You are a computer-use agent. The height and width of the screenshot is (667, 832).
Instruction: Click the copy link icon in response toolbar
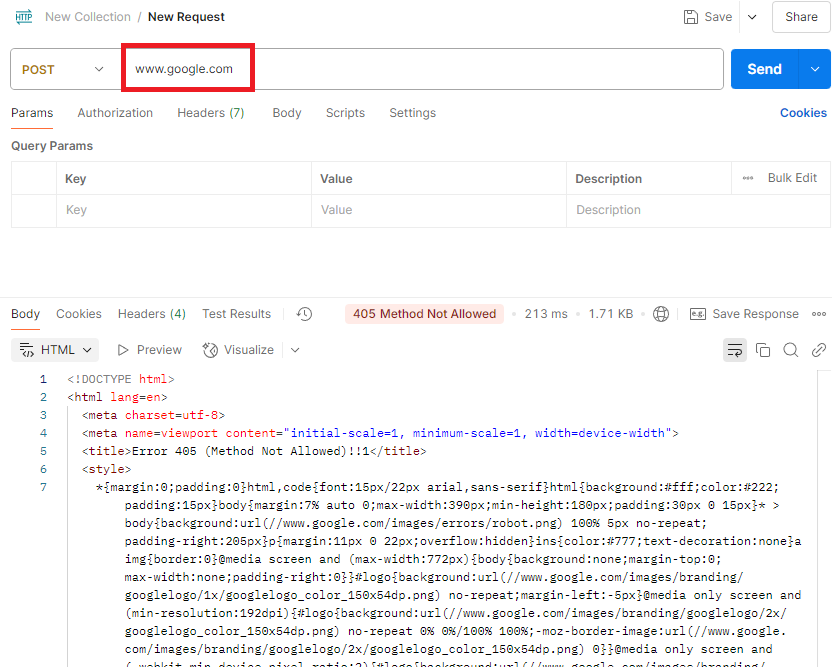(x=819, y=350)
